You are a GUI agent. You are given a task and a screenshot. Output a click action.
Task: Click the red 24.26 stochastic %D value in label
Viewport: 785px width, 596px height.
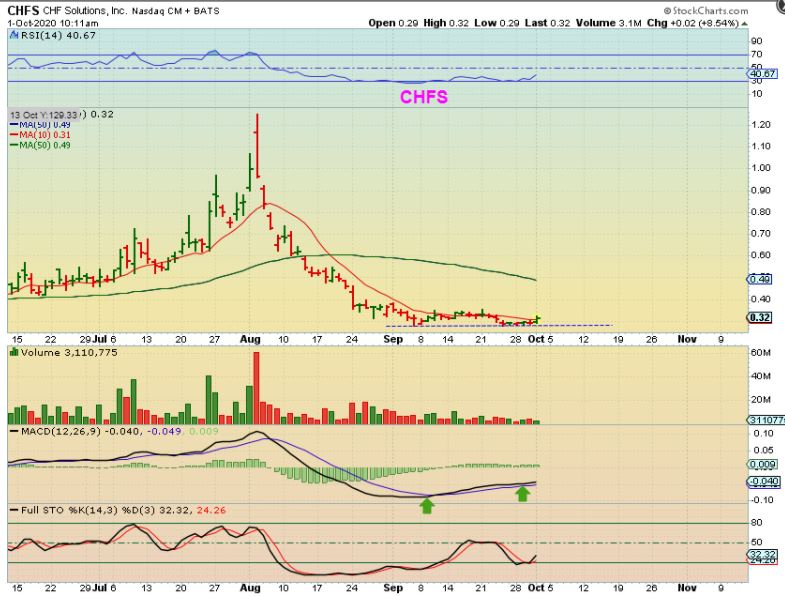click(x=211, y=510)
